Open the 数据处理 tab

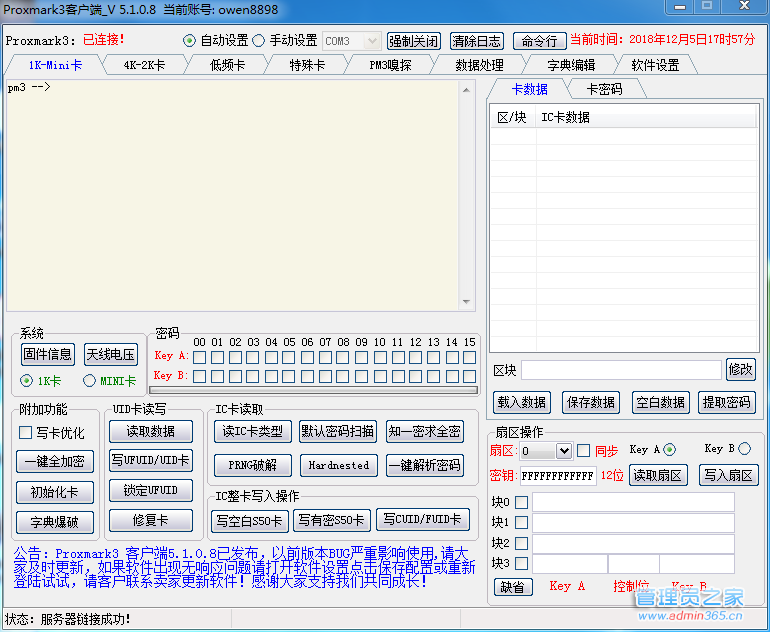tap(479, 65)
